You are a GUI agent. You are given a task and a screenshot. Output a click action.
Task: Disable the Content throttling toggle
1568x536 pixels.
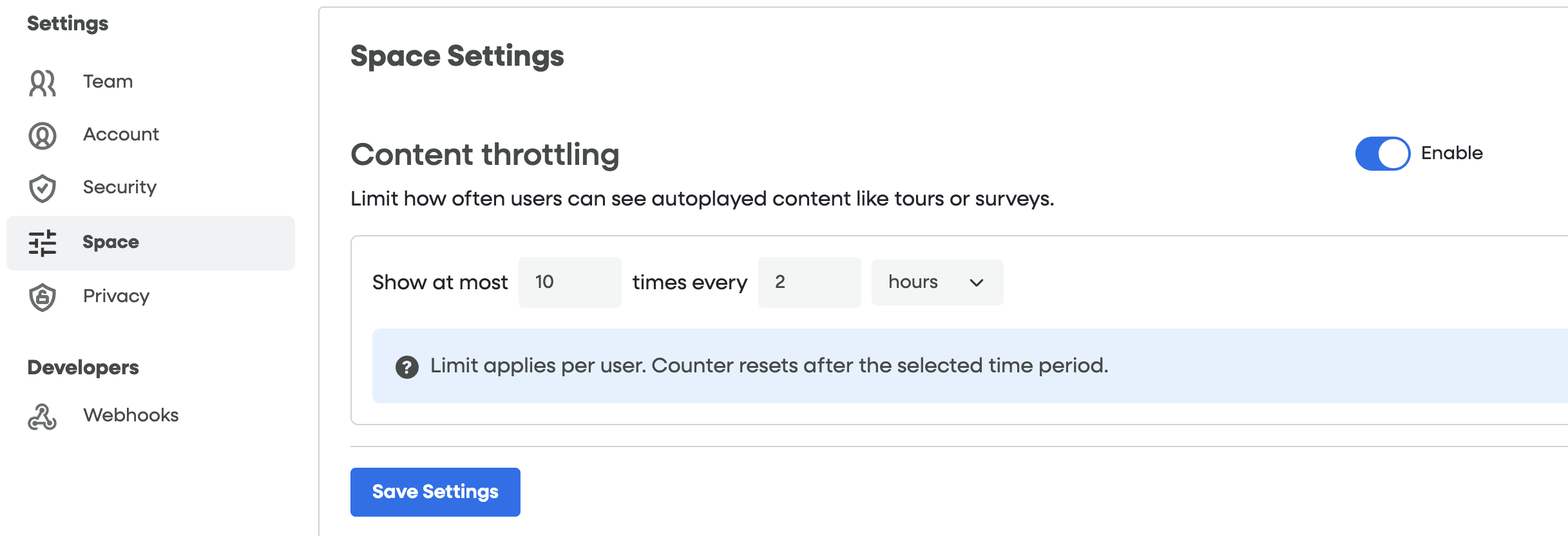(x=1382, y=154)
